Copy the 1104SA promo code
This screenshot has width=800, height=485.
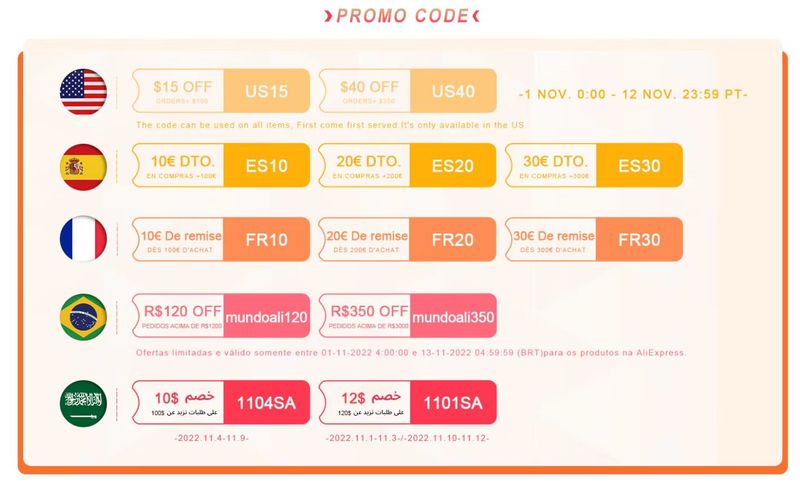pos(266,403)
